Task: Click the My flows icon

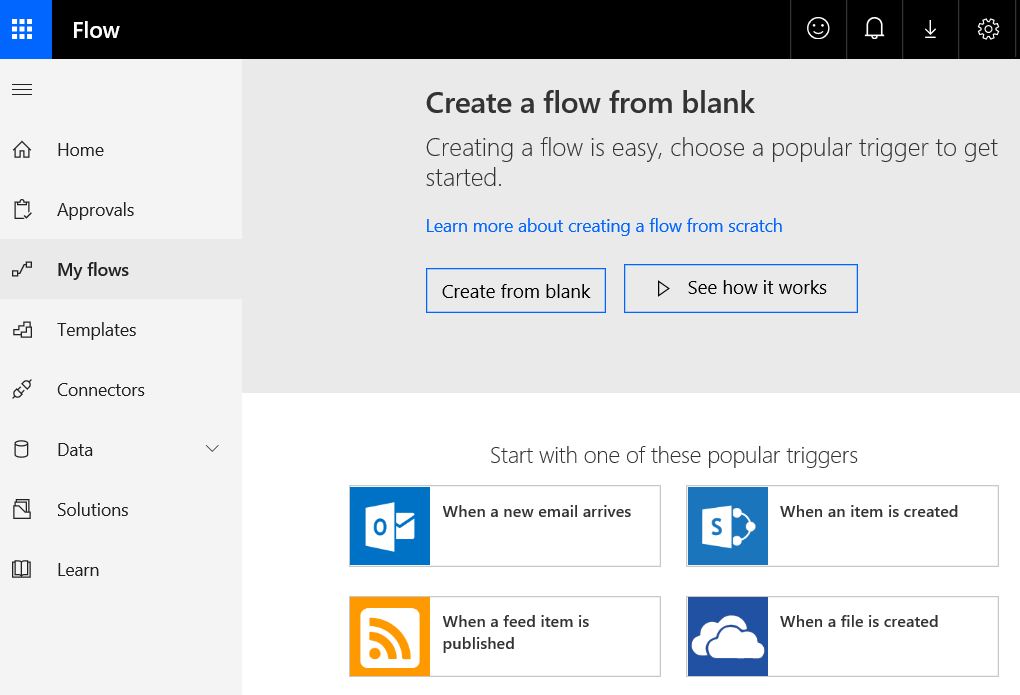Action: [22, 269]
